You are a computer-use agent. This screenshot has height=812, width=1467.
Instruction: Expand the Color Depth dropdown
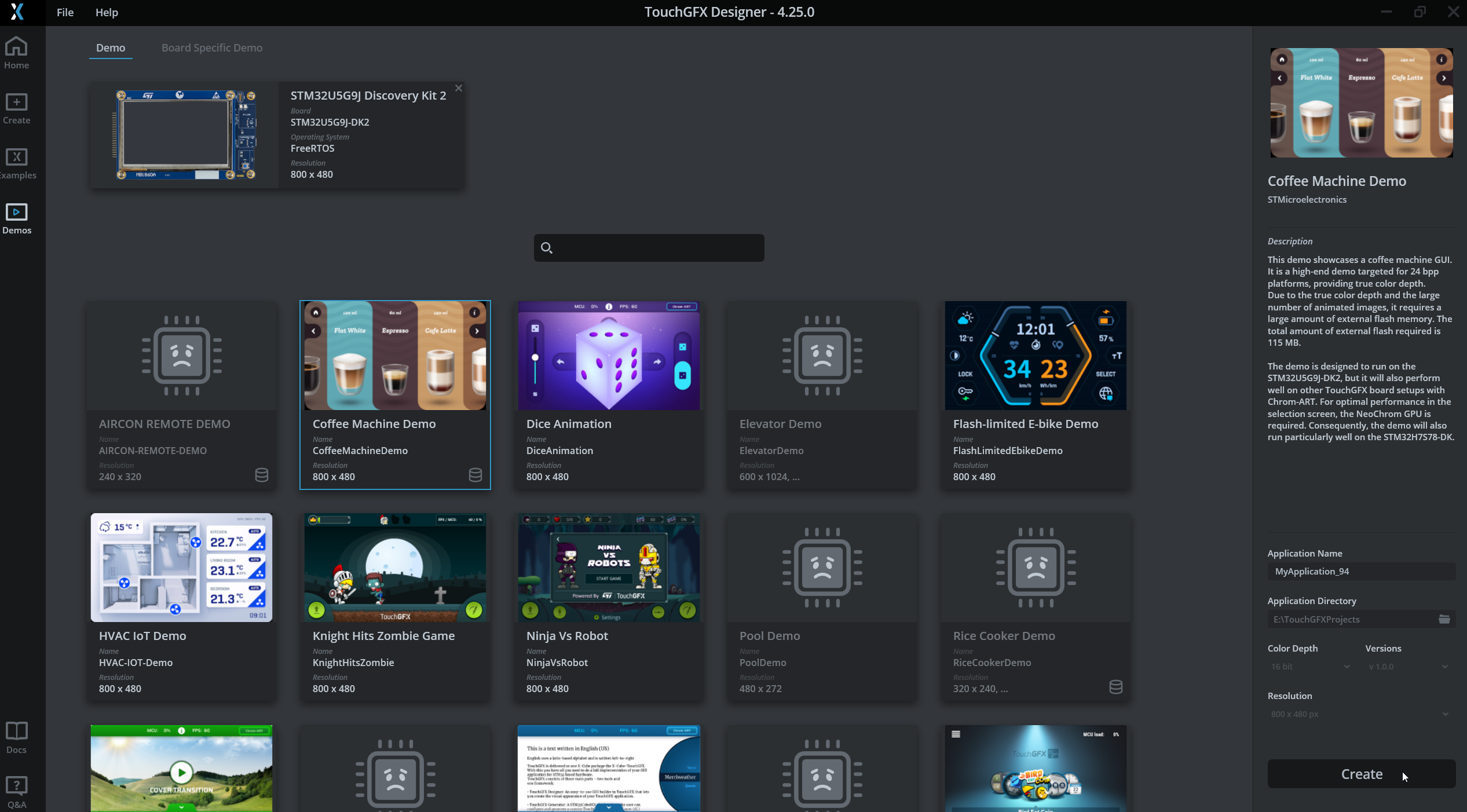[1310, 667]
